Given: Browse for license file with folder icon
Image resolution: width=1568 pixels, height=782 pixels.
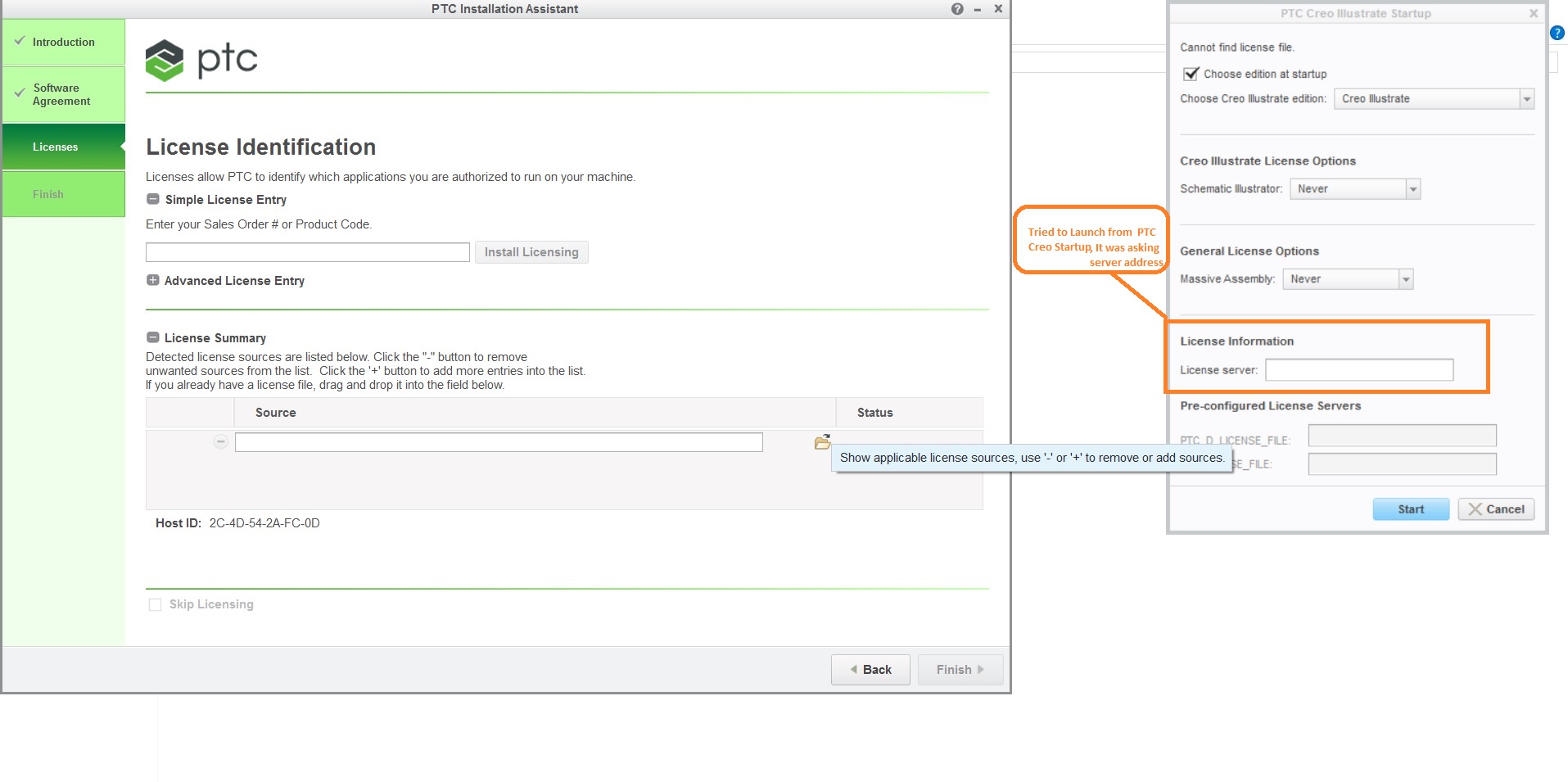Looking at the screenshot, I should (x=822, y=442).
